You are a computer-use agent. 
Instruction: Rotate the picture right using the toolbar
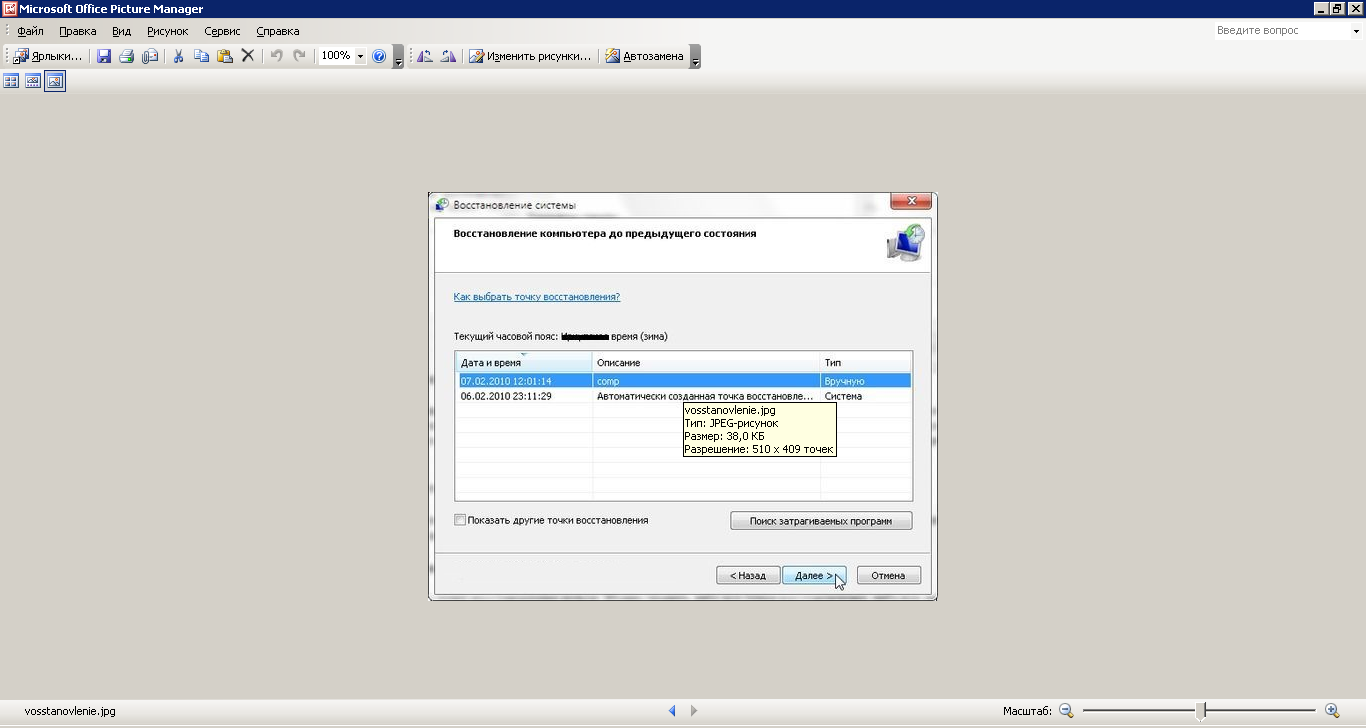[448, 56]
